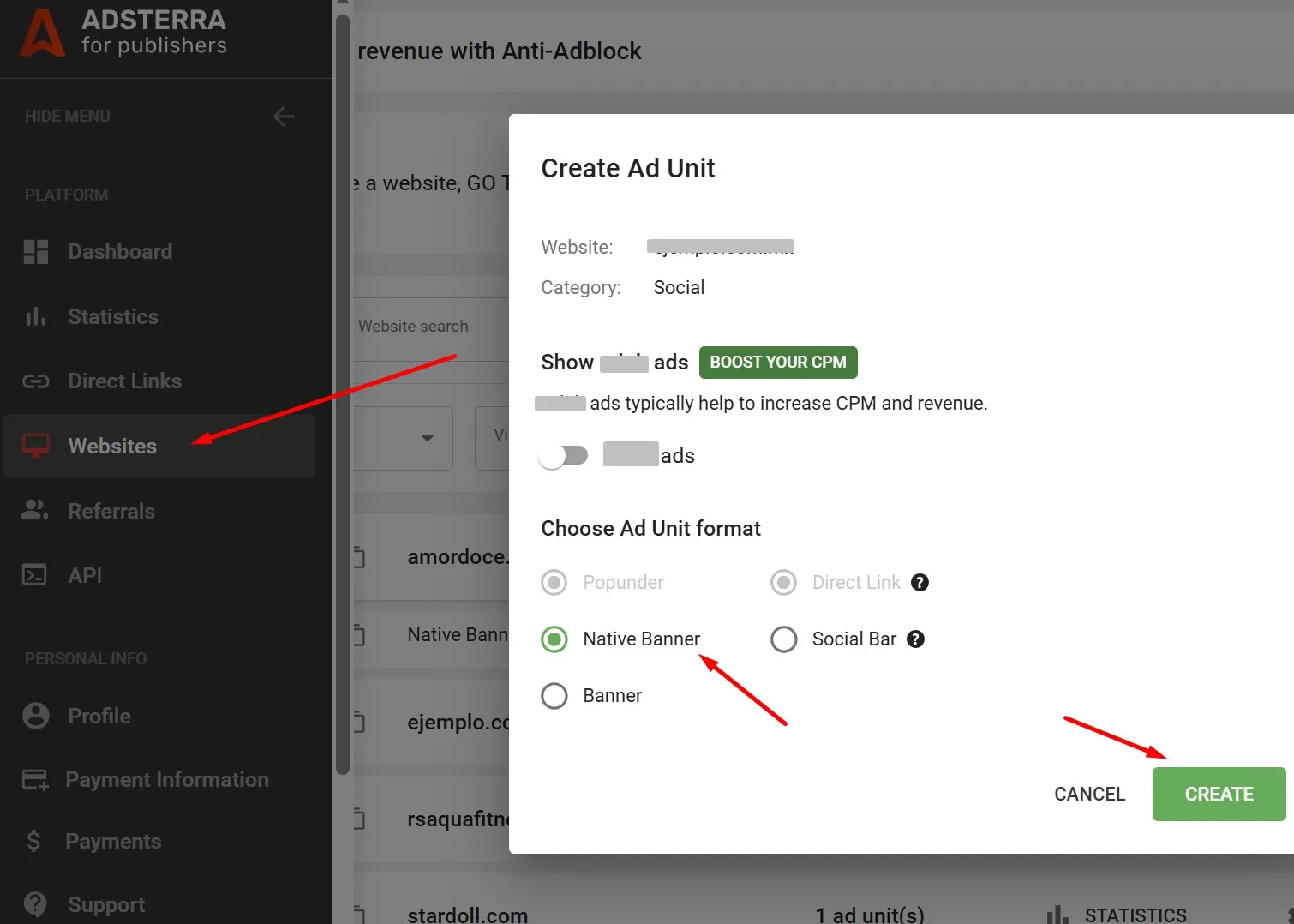Select the Banner radio option
1294x924 pixels.
point(554,696)
